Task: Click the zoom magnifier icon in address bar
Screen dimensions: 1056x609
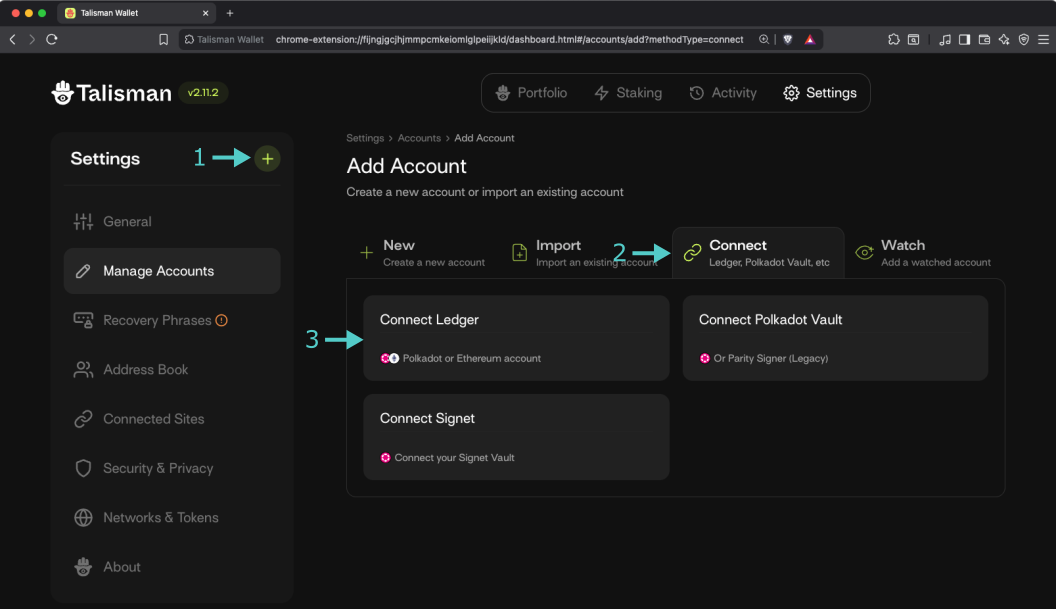Action: tap(764, 40)
